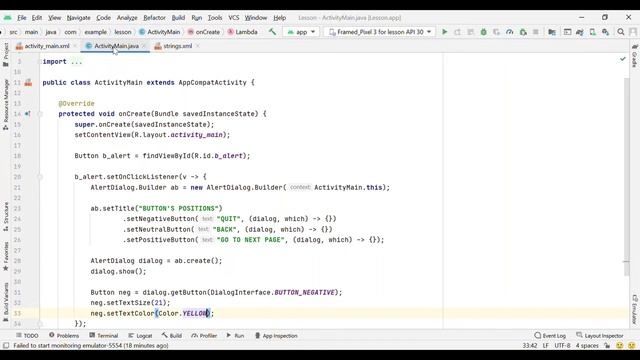
Task: Click the sad face feedback icon
Action: 632,346
